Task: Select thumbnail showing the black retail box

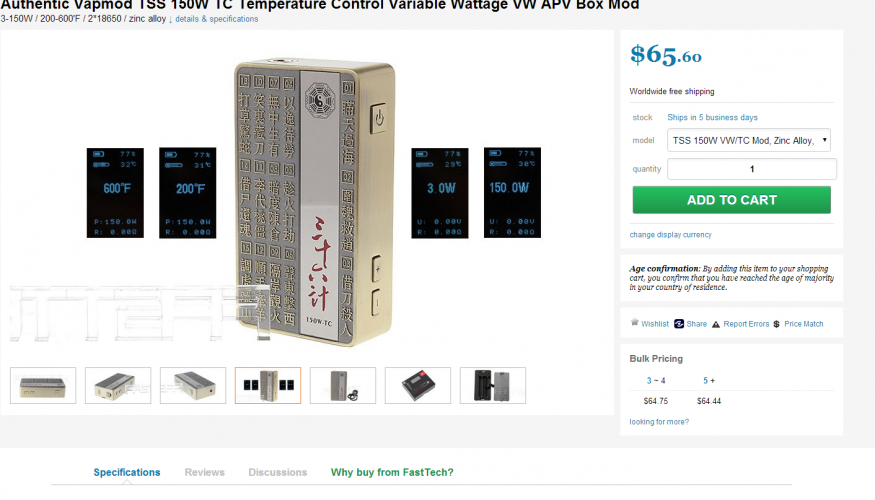Action: 417,385
